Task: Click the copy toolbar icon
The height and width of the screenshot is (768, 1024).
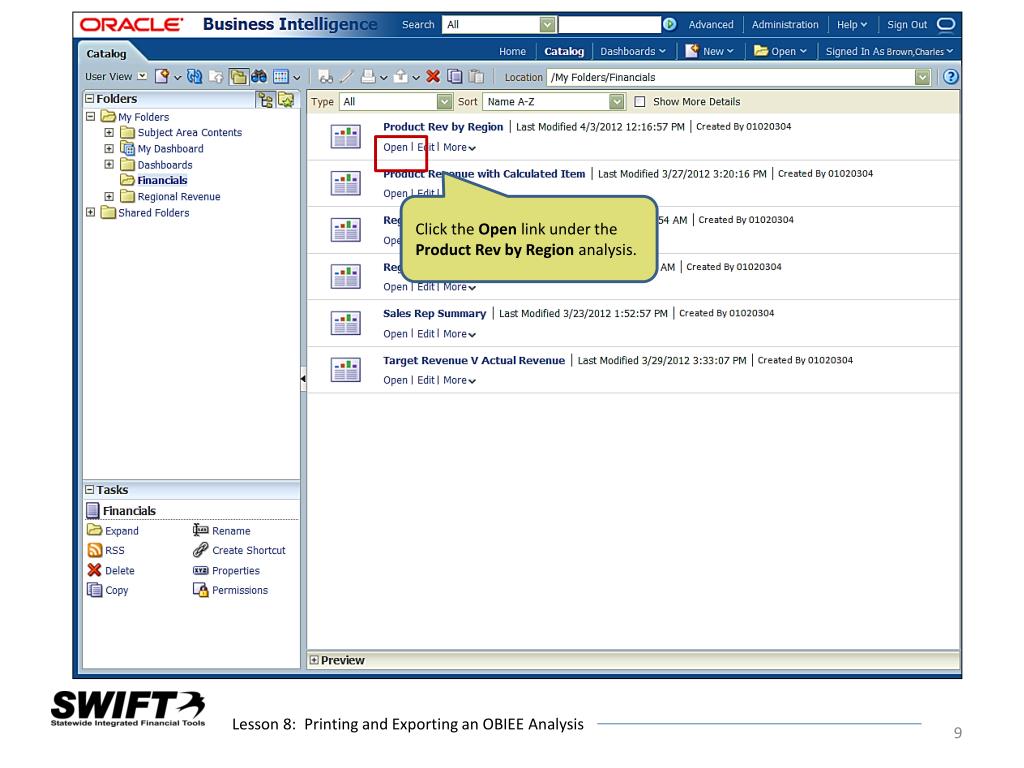Action: [x=455, y=76]
